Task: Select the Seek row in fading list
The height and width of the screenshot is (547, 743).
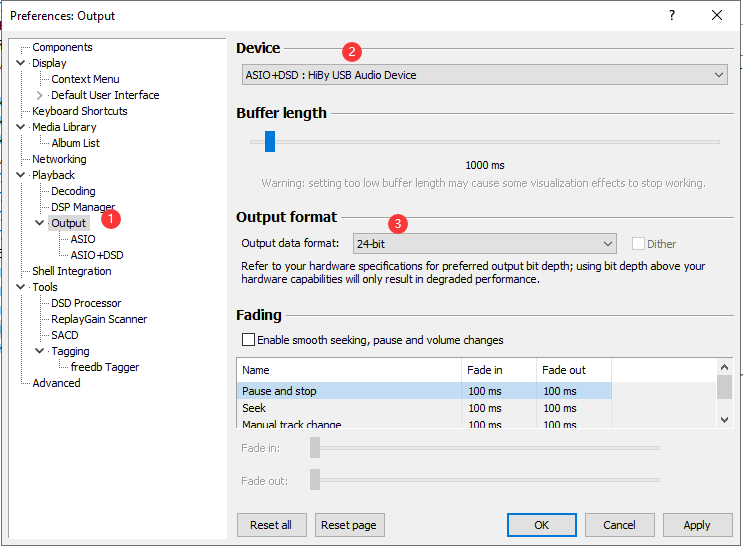Action: pyautogui.click(x=254, y=408)
